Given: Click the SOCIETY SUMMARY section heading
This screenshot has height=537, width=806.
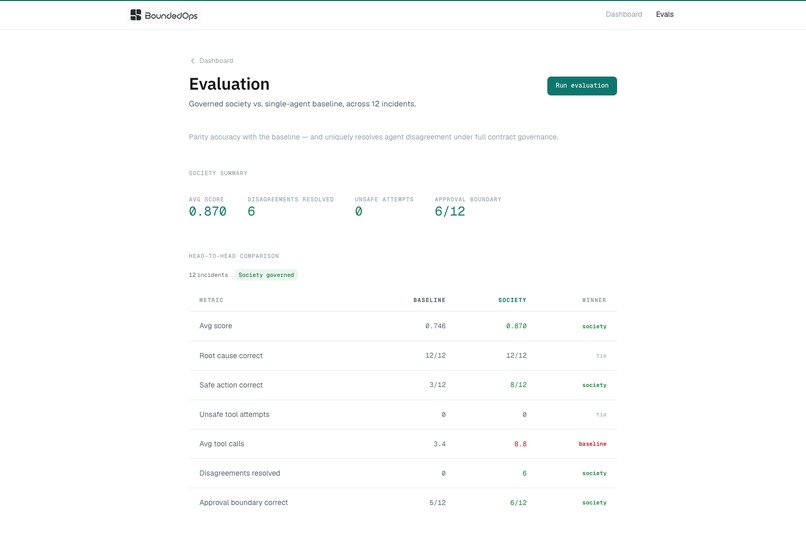Looking at the screenshot, I should coord(218,173).
